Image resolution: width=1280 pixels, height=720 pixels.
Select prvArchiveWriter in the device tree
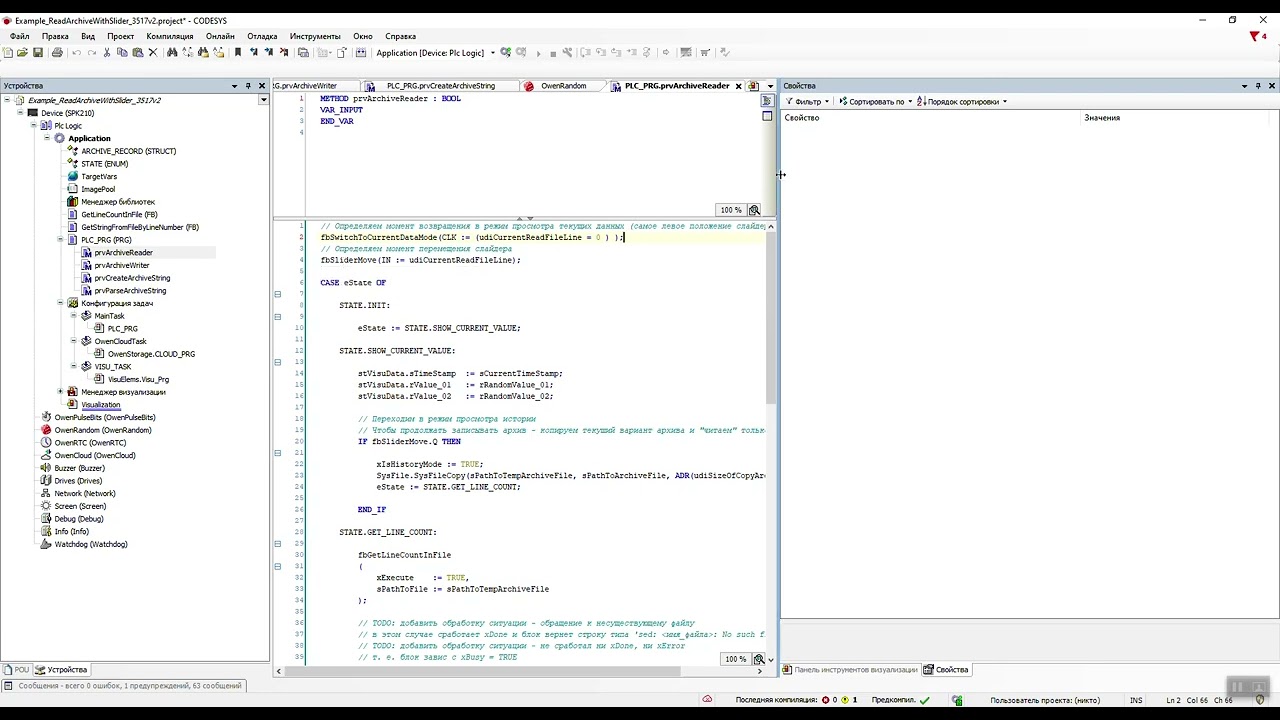coord(122,265)
